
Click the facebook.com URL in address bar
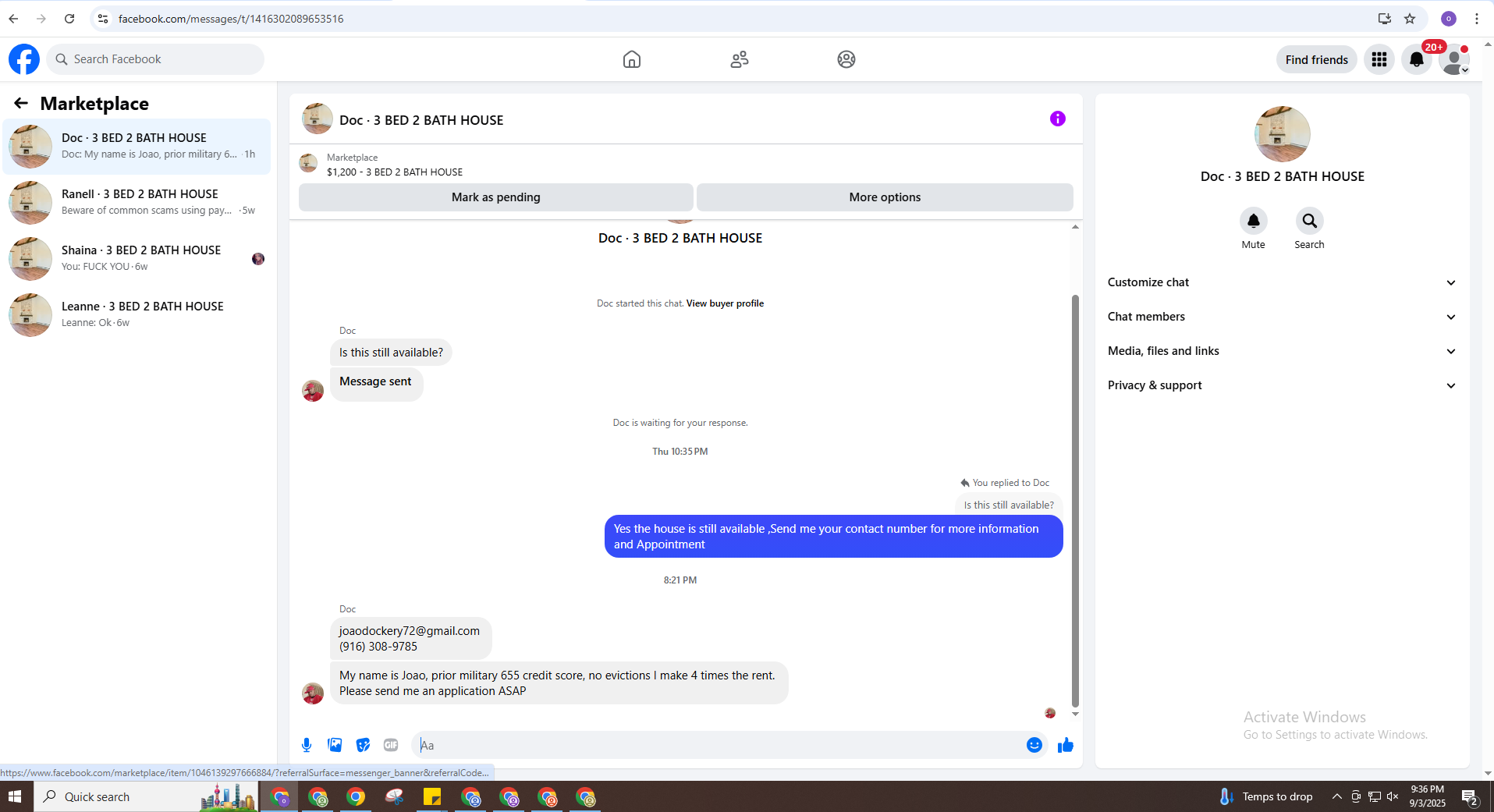tap(231, 19)
